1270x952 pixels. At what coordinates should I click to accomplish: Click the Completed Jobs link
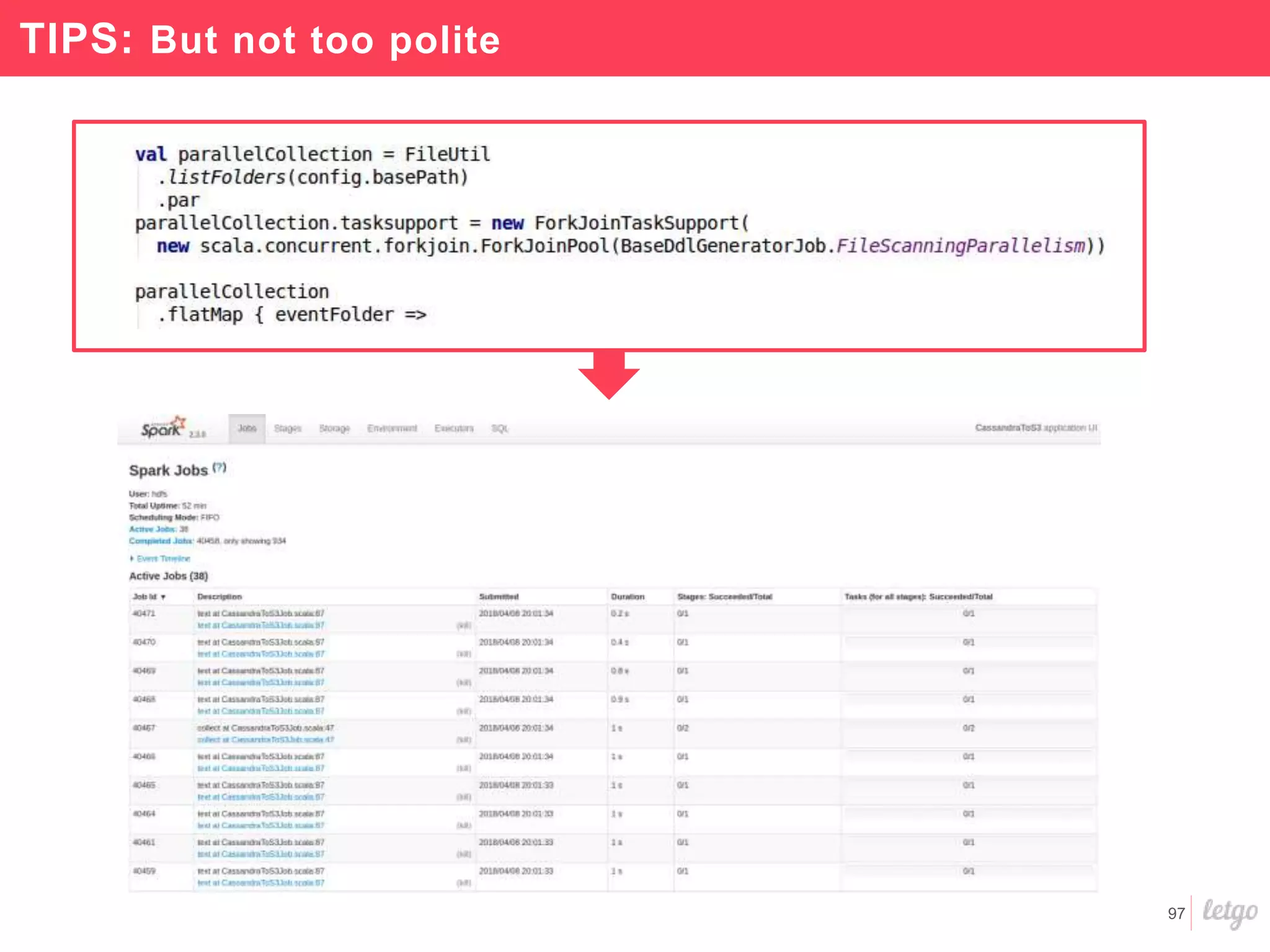[x=160, y=541]
